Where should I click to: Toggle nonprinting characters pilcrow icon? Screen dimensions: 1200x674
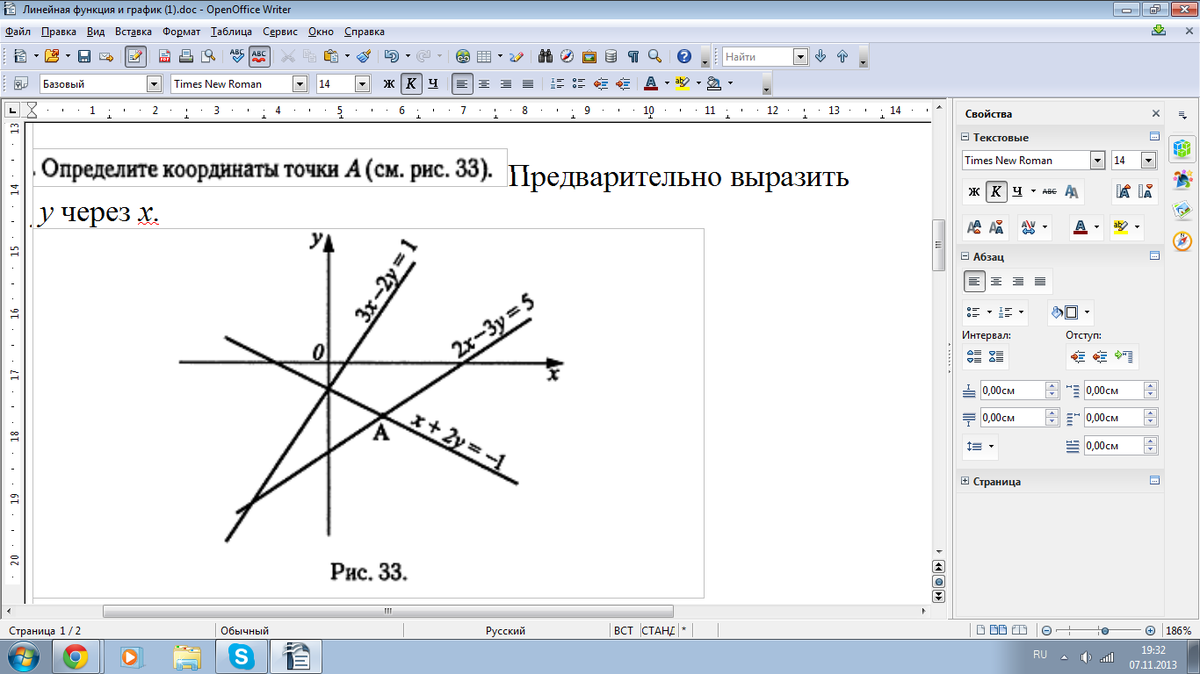[633, 56]
